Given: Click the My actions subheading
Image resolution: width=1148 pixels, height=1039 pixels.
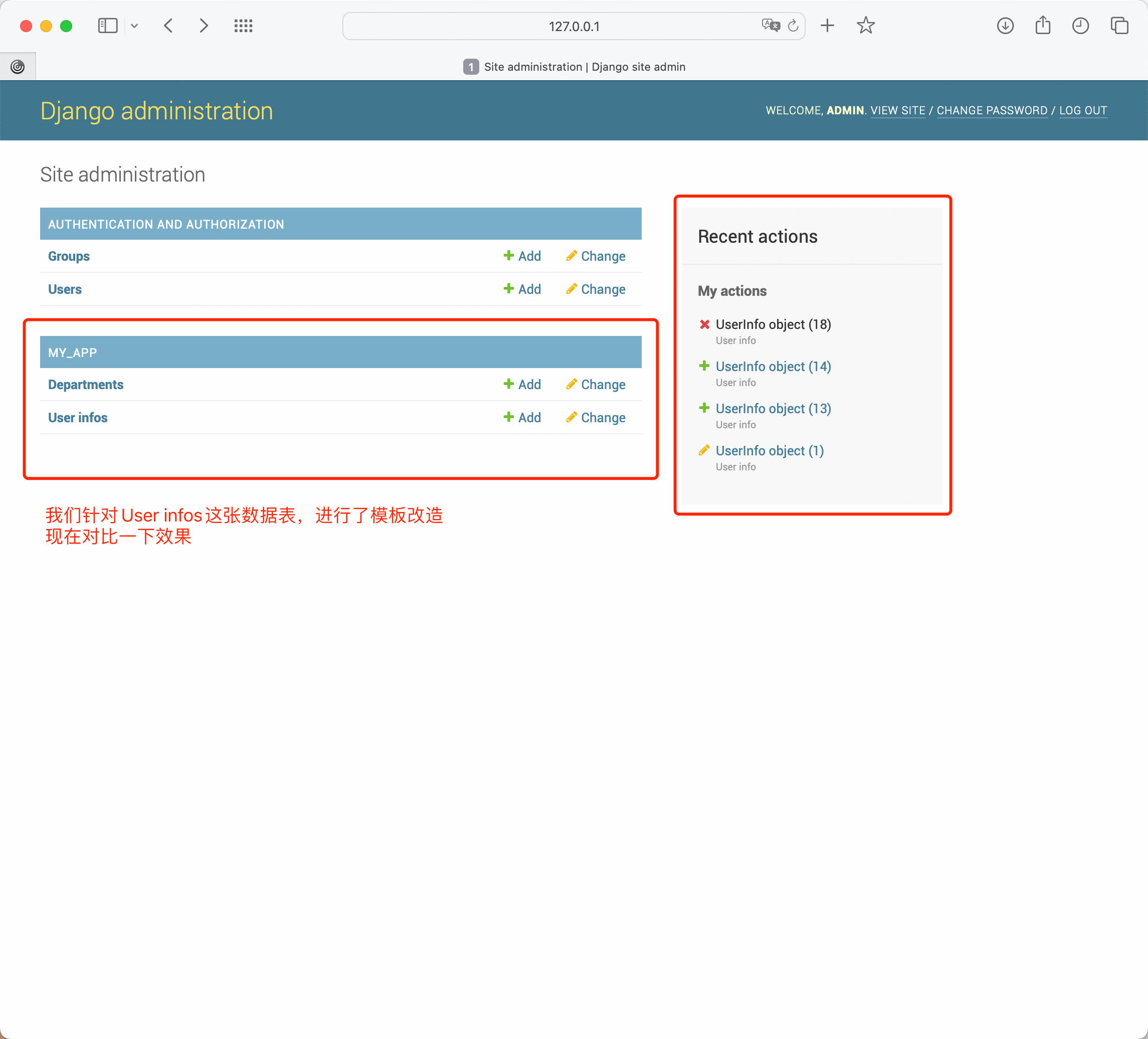Looking at the screenshot, I should coord(732,291).
